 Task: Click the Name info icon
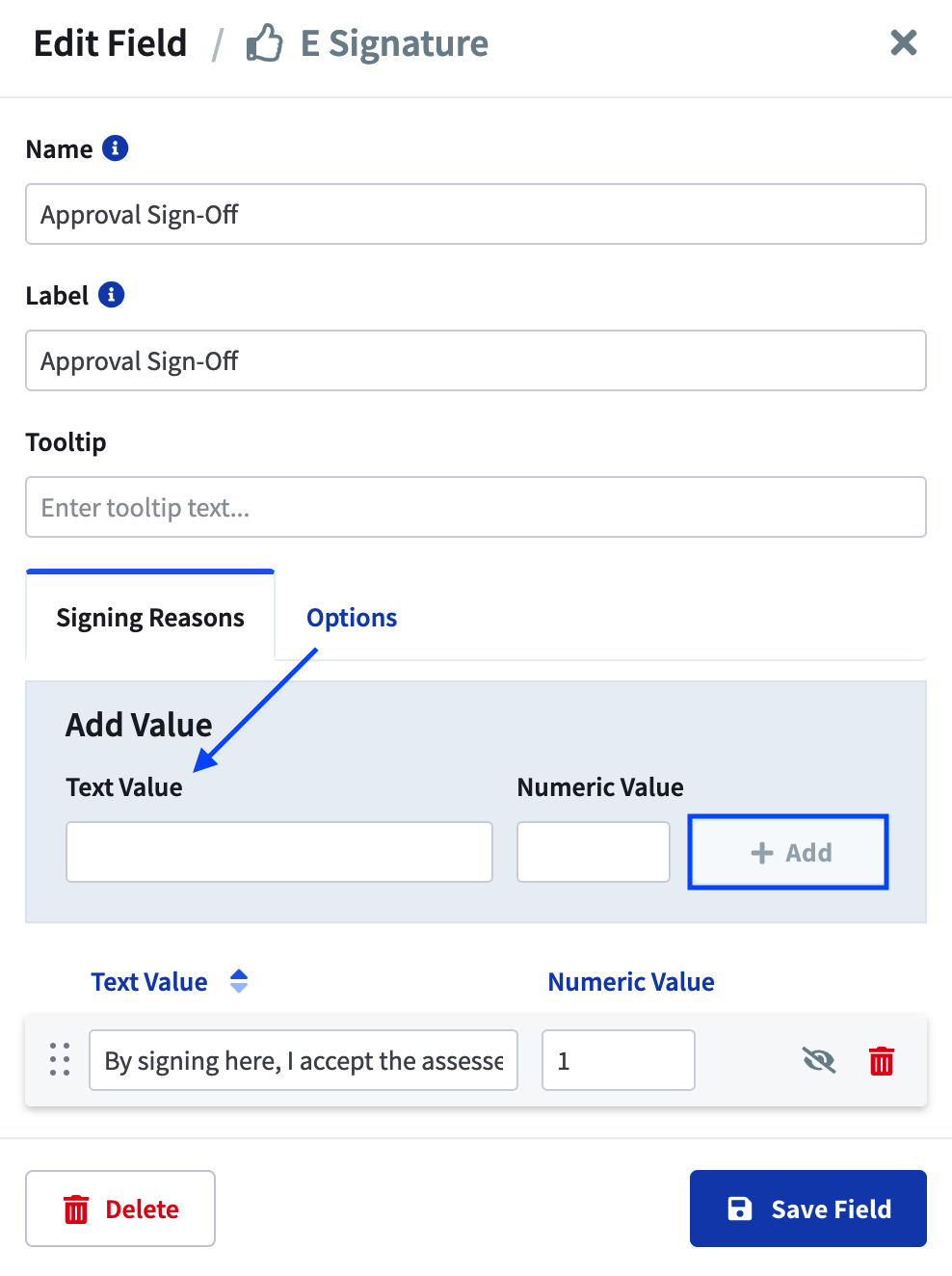115,148
